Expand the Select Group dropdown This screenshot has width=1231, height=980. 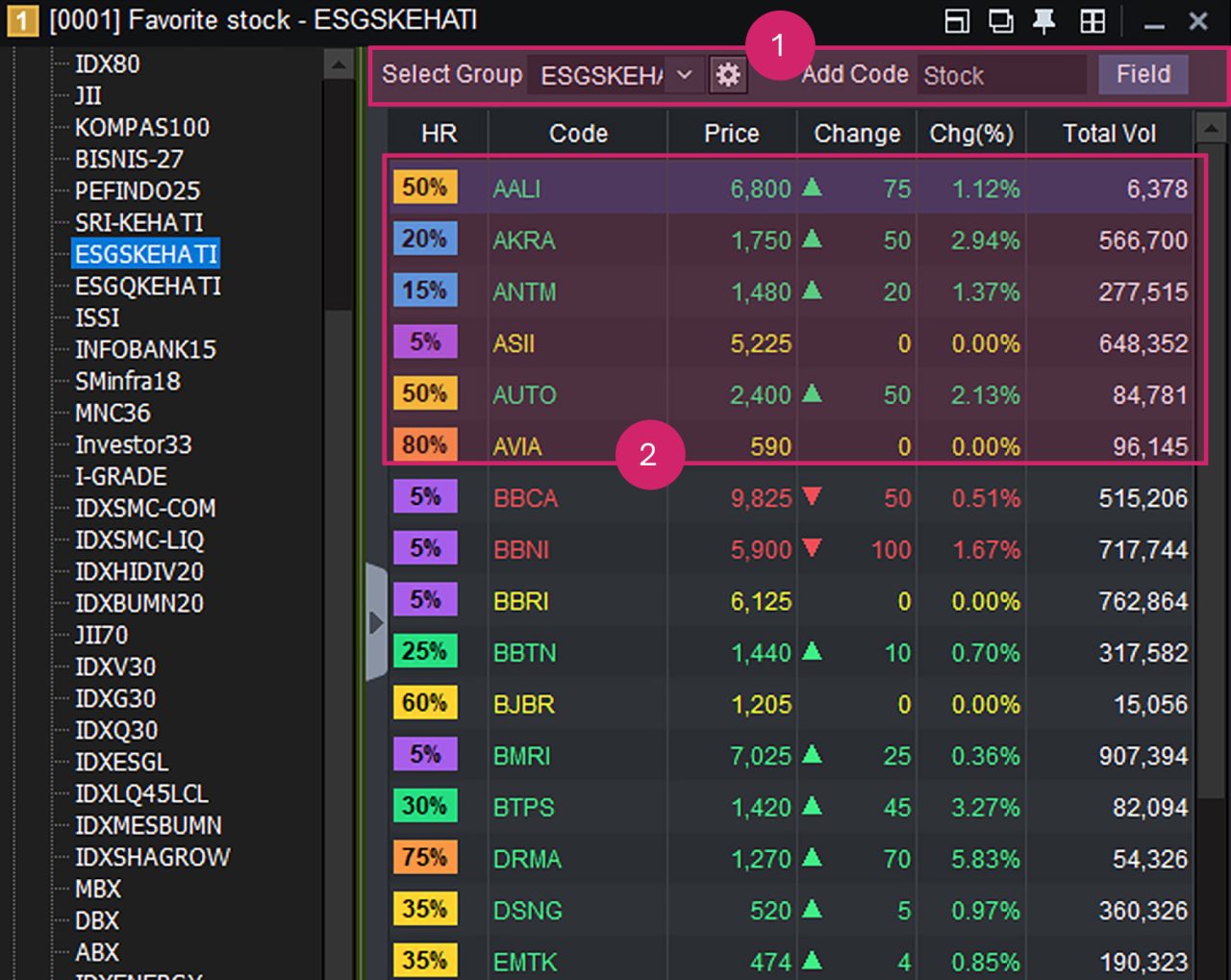pyautogui.click(x=684, y=75)
